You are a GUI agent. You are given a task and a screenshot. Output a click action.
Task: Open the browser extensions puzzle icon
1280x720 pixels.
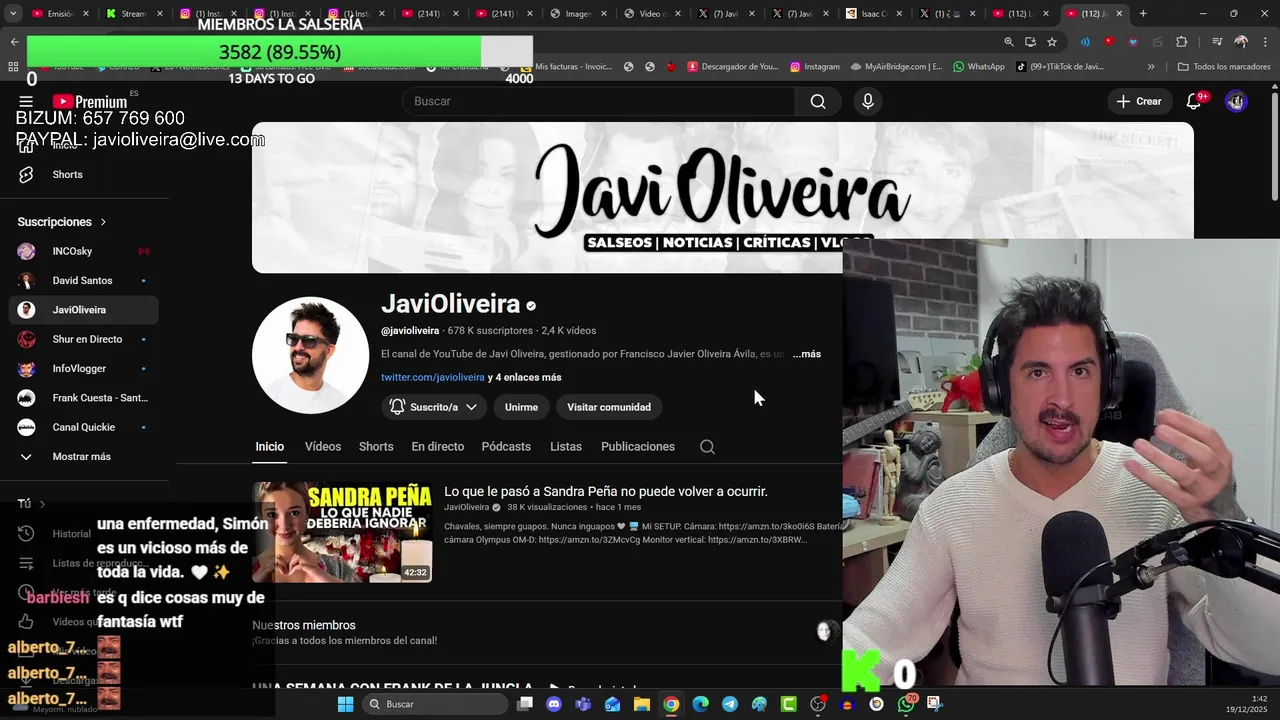1181,42
